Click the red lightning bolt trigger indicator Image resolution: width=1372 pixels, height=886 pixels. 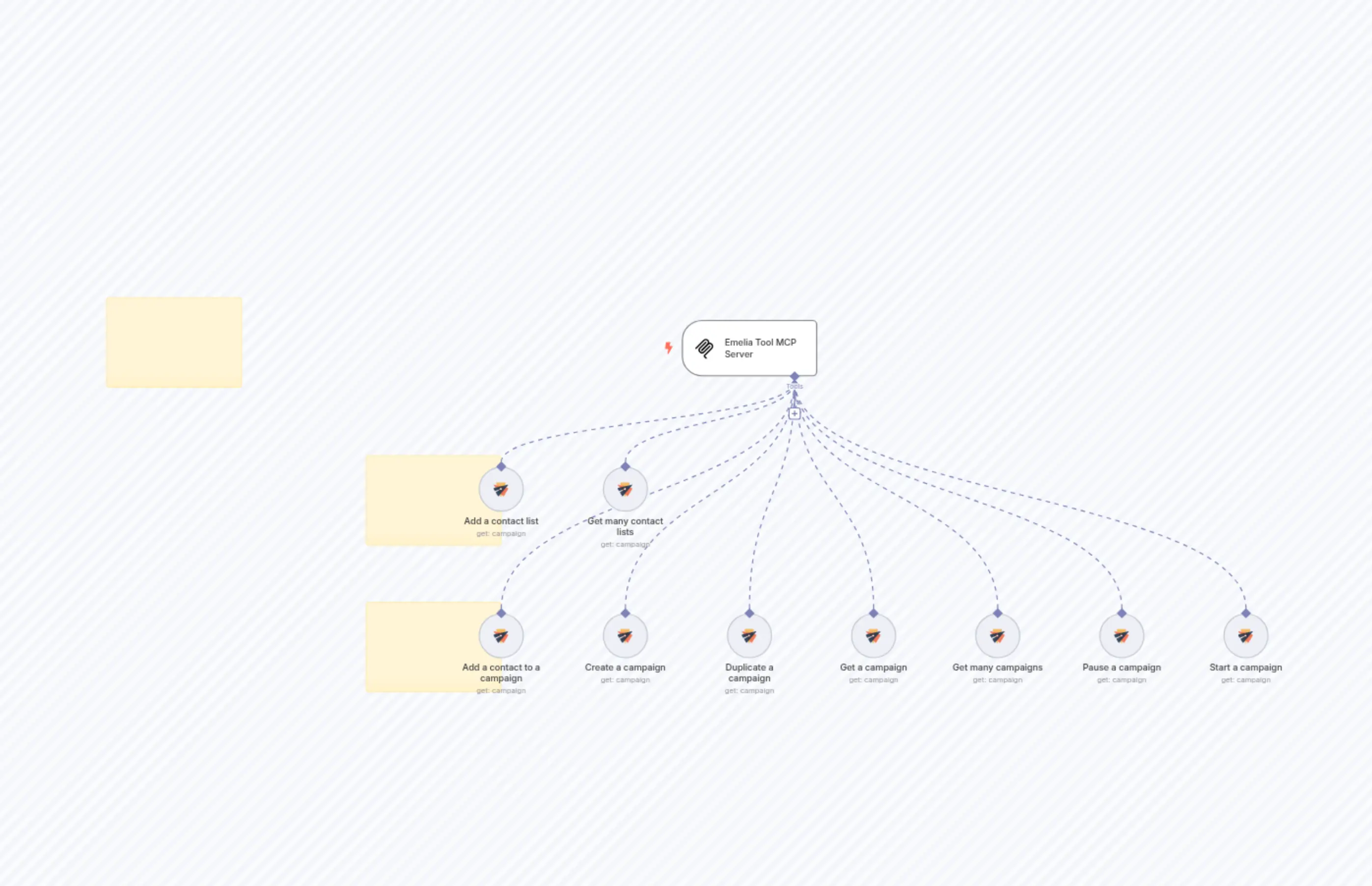(668, 348)
